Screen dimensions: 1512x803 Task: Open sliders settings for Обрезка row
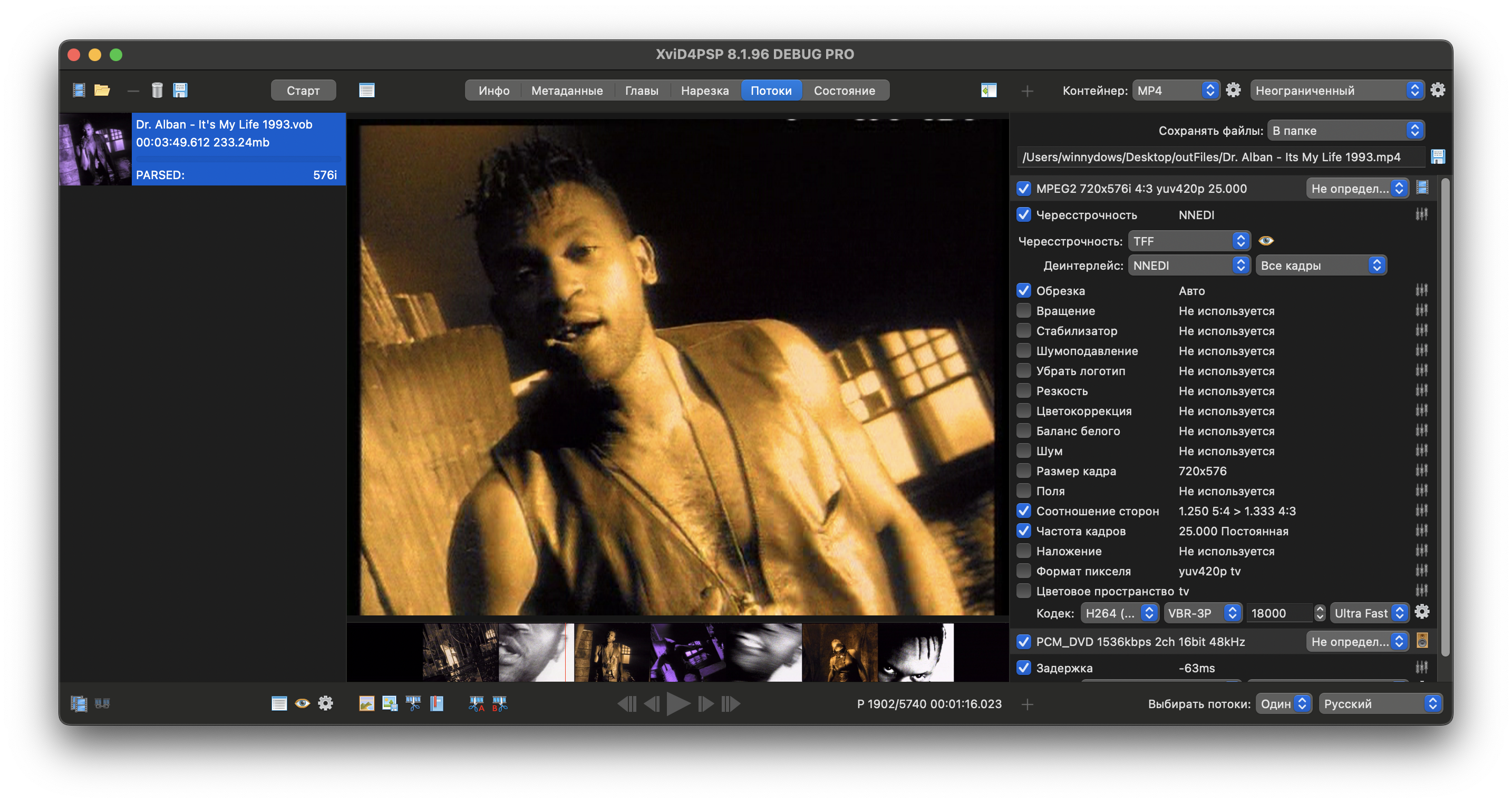click(1421, 290)
